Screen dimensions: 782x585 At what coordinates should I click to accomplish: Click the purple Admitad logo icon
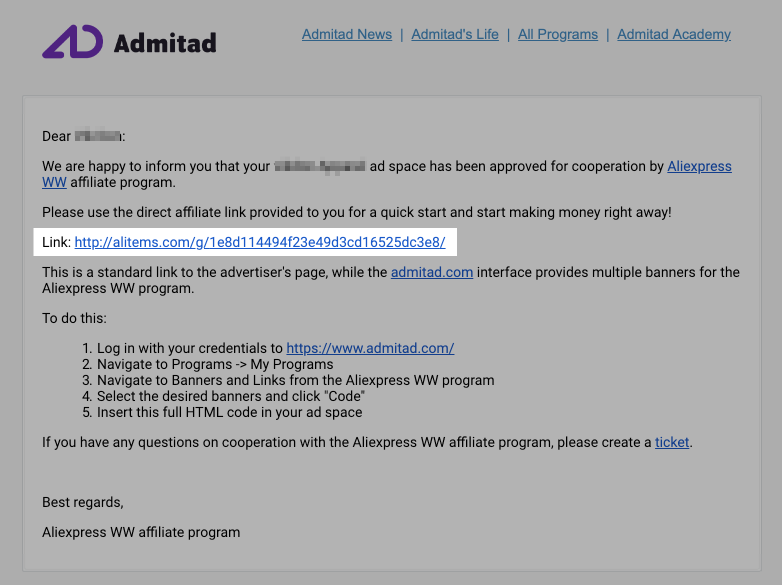(73, 41)
